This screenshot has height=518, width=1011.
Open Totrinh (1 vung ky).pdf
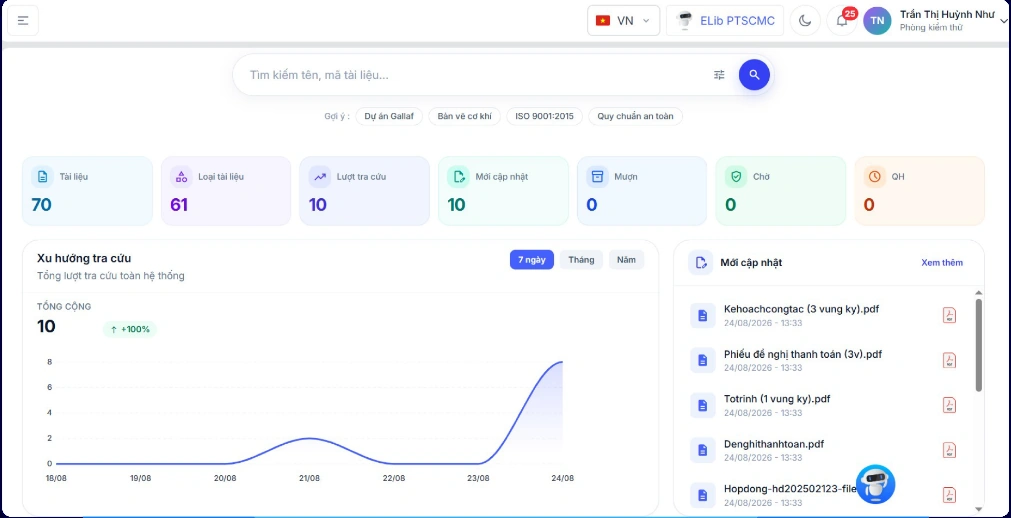[777, 399]
